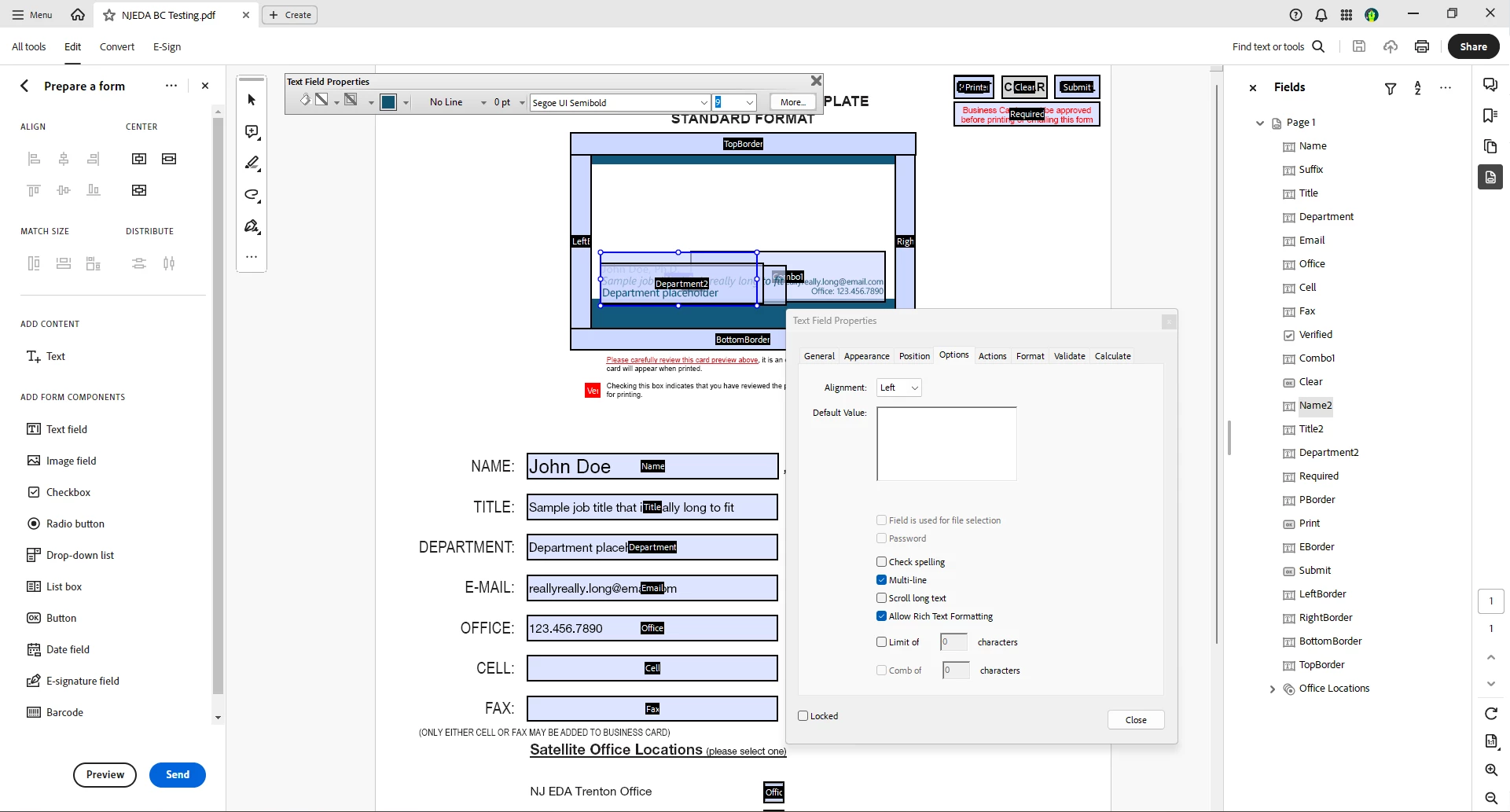Switch to the Appearance tab

[867, 356]
